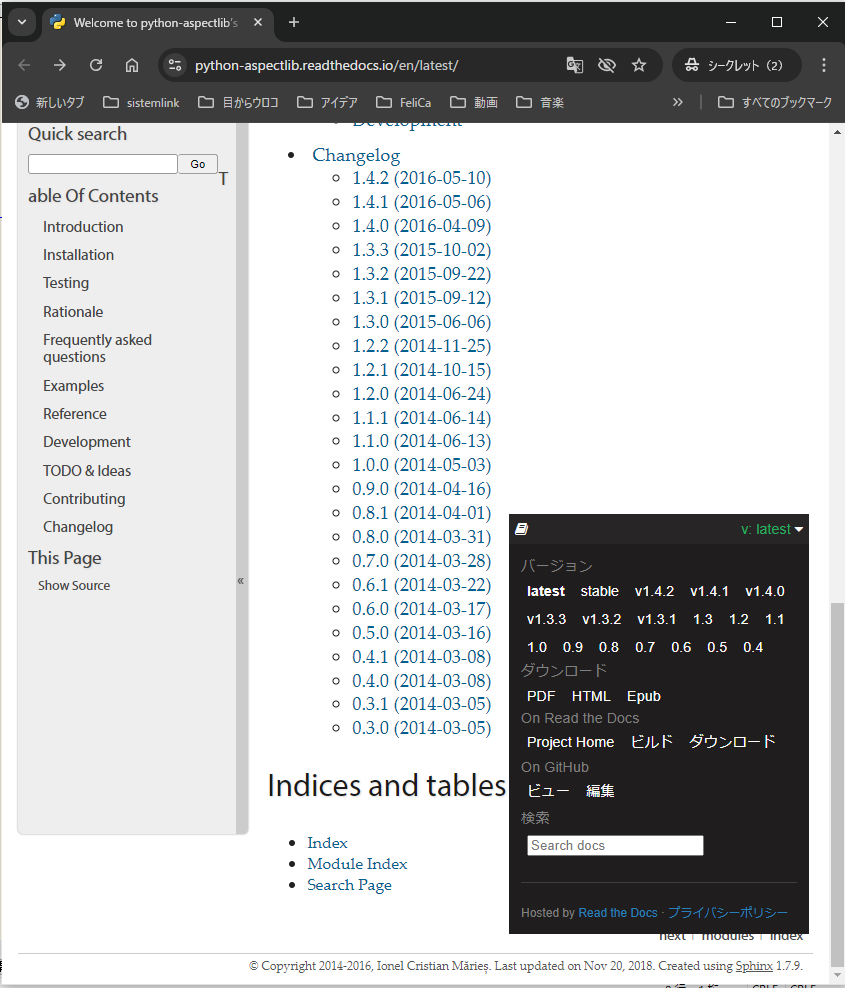Click the book icon on the versions flyout
This screenshot has height=988, width=845.
[x=521, y=527]
